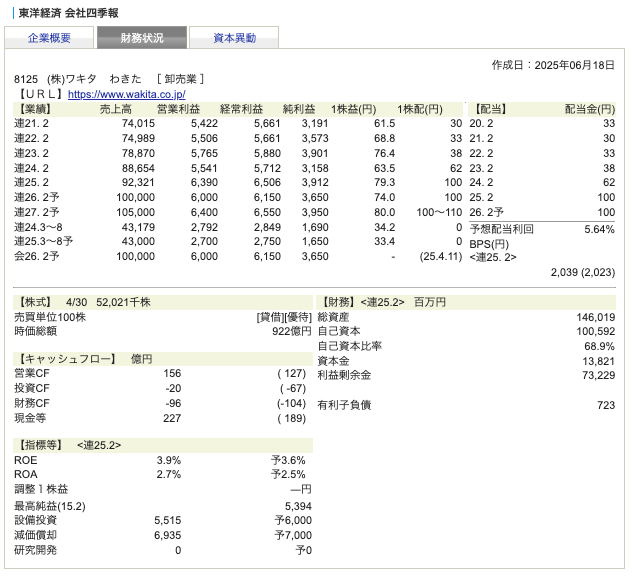This screenshot has width=632, height=576.
Task: Click the 営業利益 column header
Action: click(178, 109)
